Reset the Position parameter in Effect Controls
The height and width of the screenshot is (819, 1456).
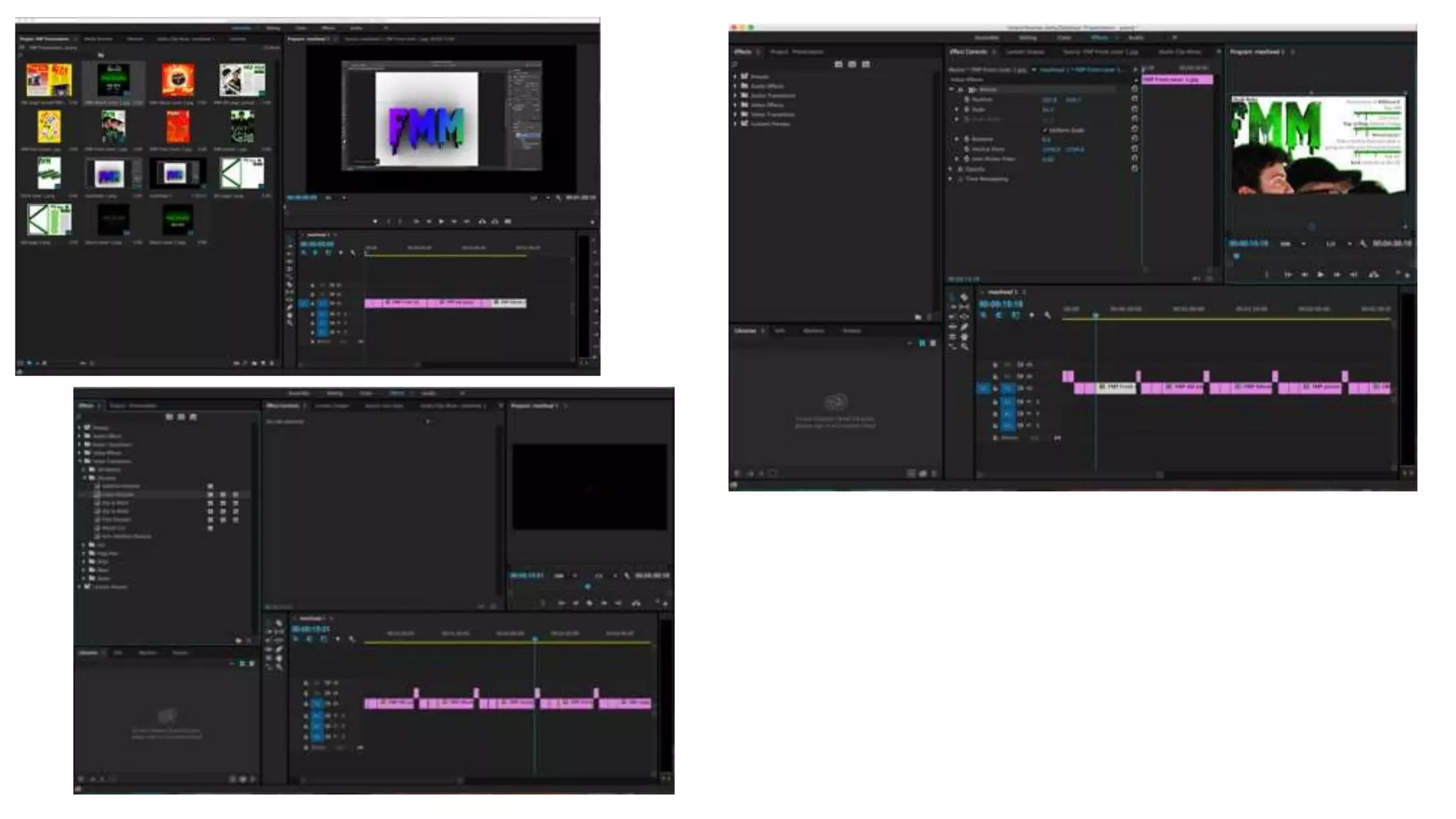click(x=1135, y=100)
